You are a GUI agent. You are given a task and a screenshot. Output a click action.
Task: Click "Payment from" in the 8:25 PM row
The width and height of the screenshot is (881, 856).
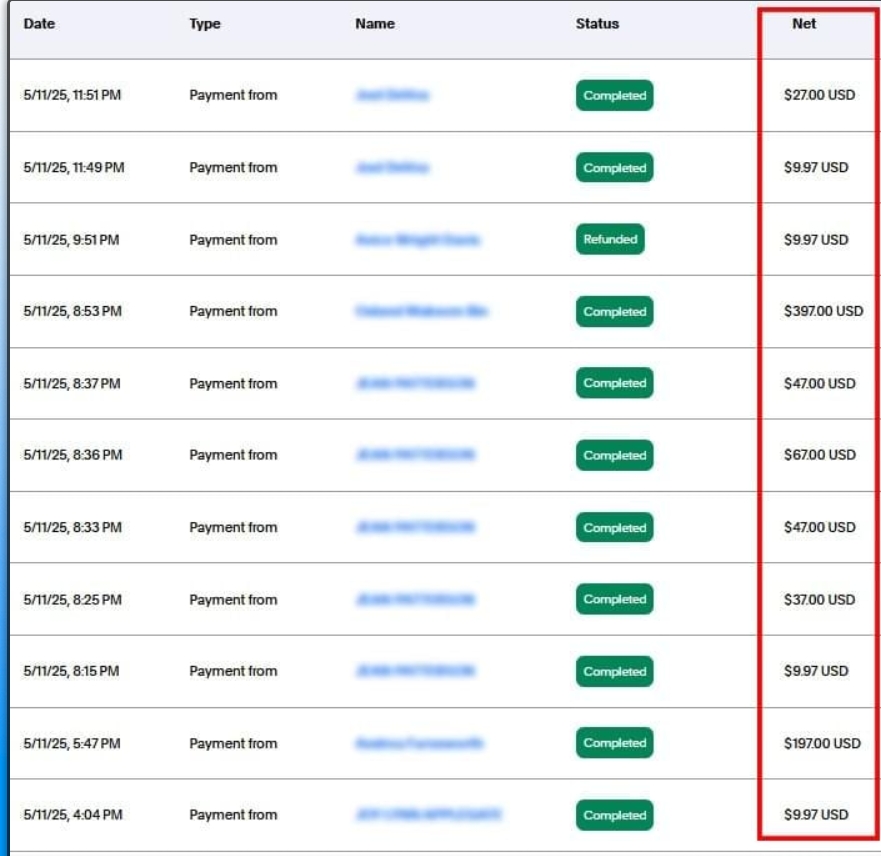coord(233,600)
